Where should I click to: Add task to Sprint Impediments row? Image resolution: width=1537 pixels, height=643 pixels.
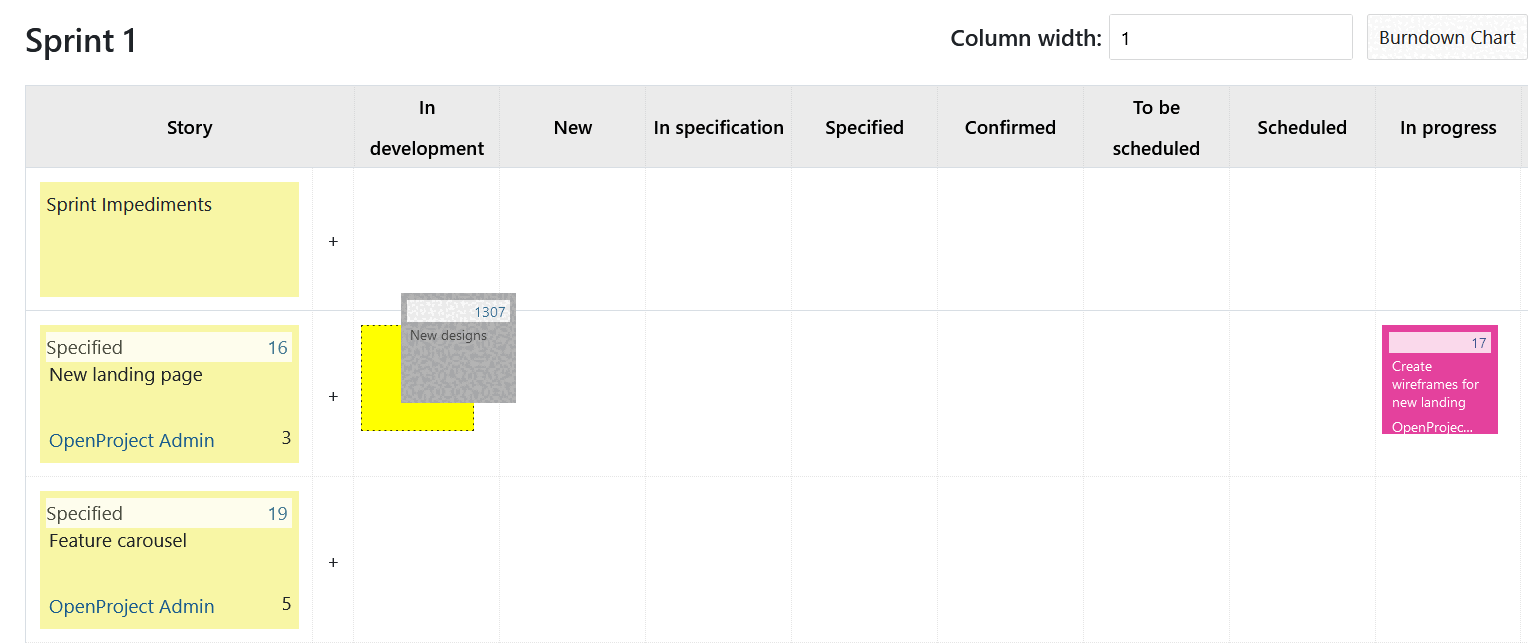click(333, 241)
